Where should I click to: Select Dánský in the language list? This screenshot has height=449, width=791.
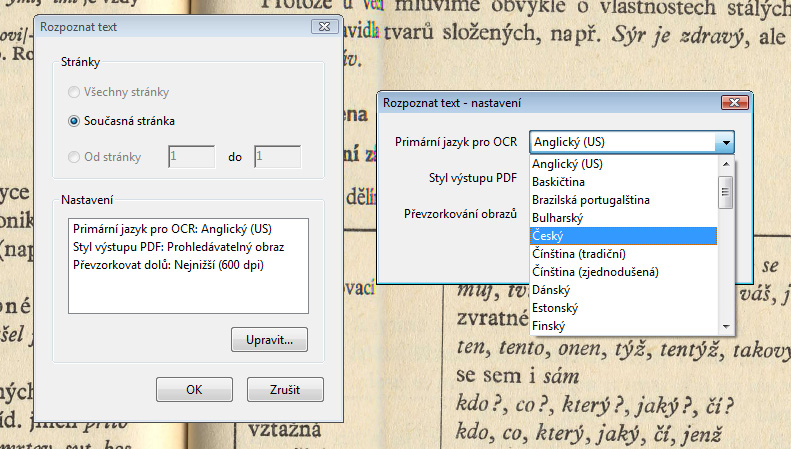click(x=623, y=290)
